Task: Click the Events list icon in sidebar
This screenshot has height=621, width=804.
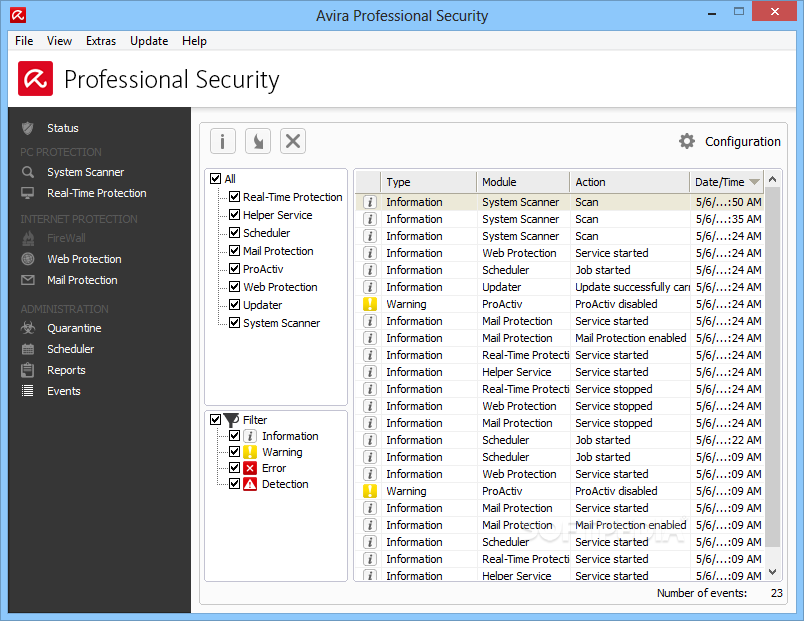Action: tap(28, 391)
